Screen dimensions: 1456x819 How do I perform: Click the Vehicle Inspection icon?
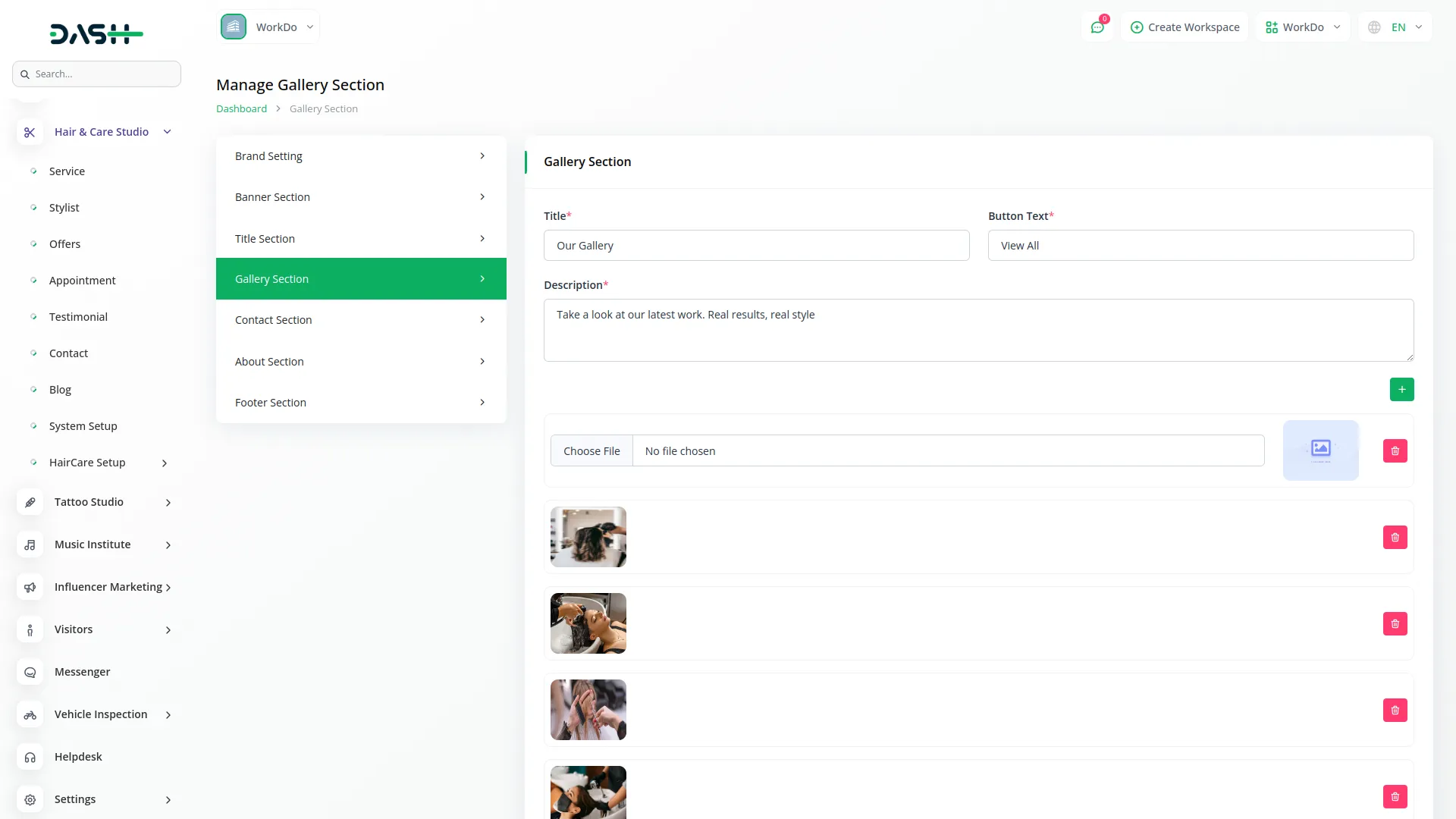point(30,714)
